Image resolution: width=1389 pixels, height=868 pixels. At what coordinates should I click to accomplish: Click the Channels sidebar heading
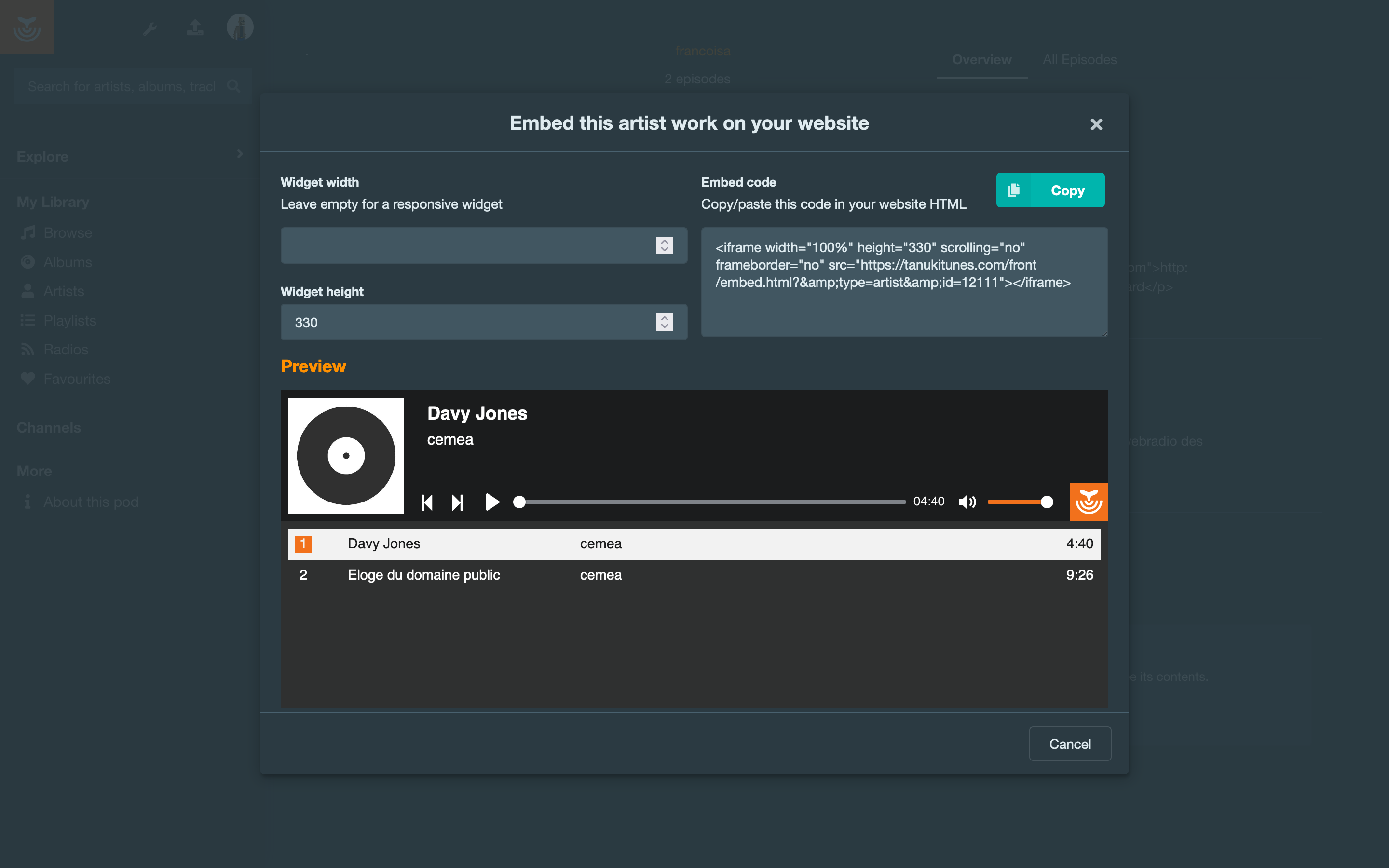49,428
